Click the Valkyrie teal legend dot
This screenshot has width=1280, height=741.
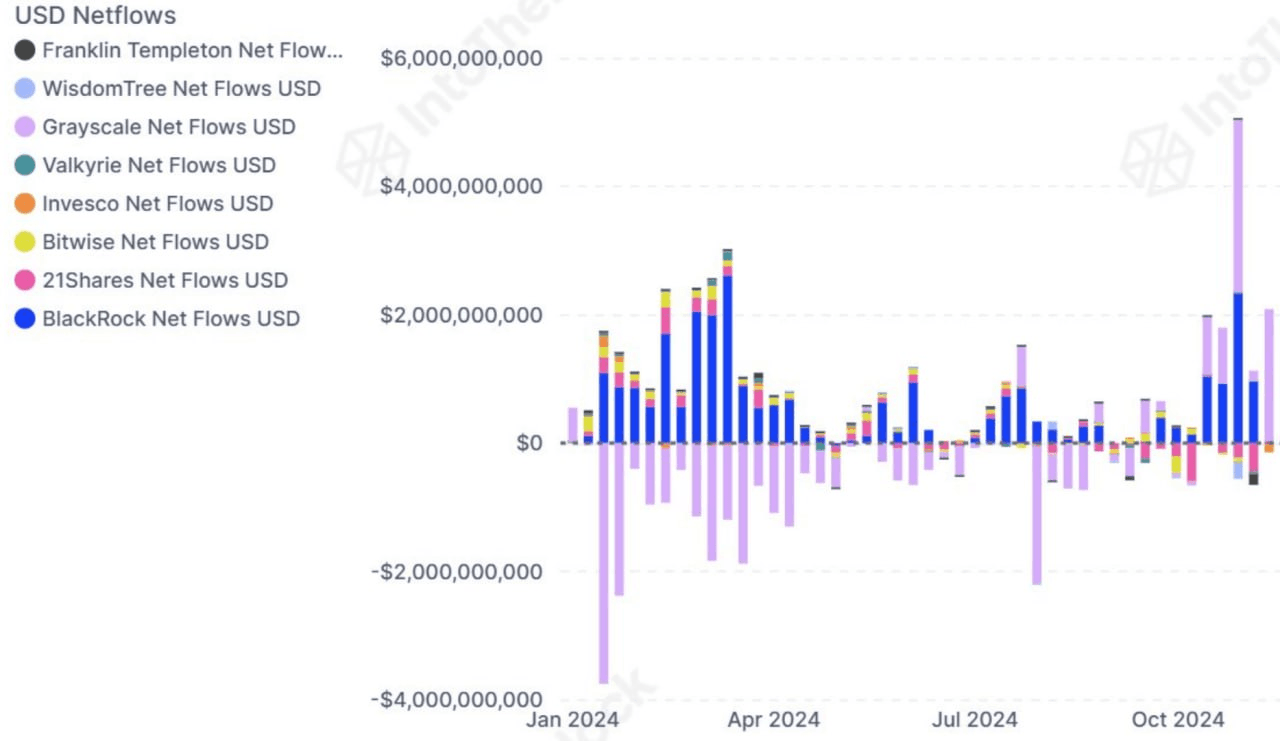click(x=25, y=165)
